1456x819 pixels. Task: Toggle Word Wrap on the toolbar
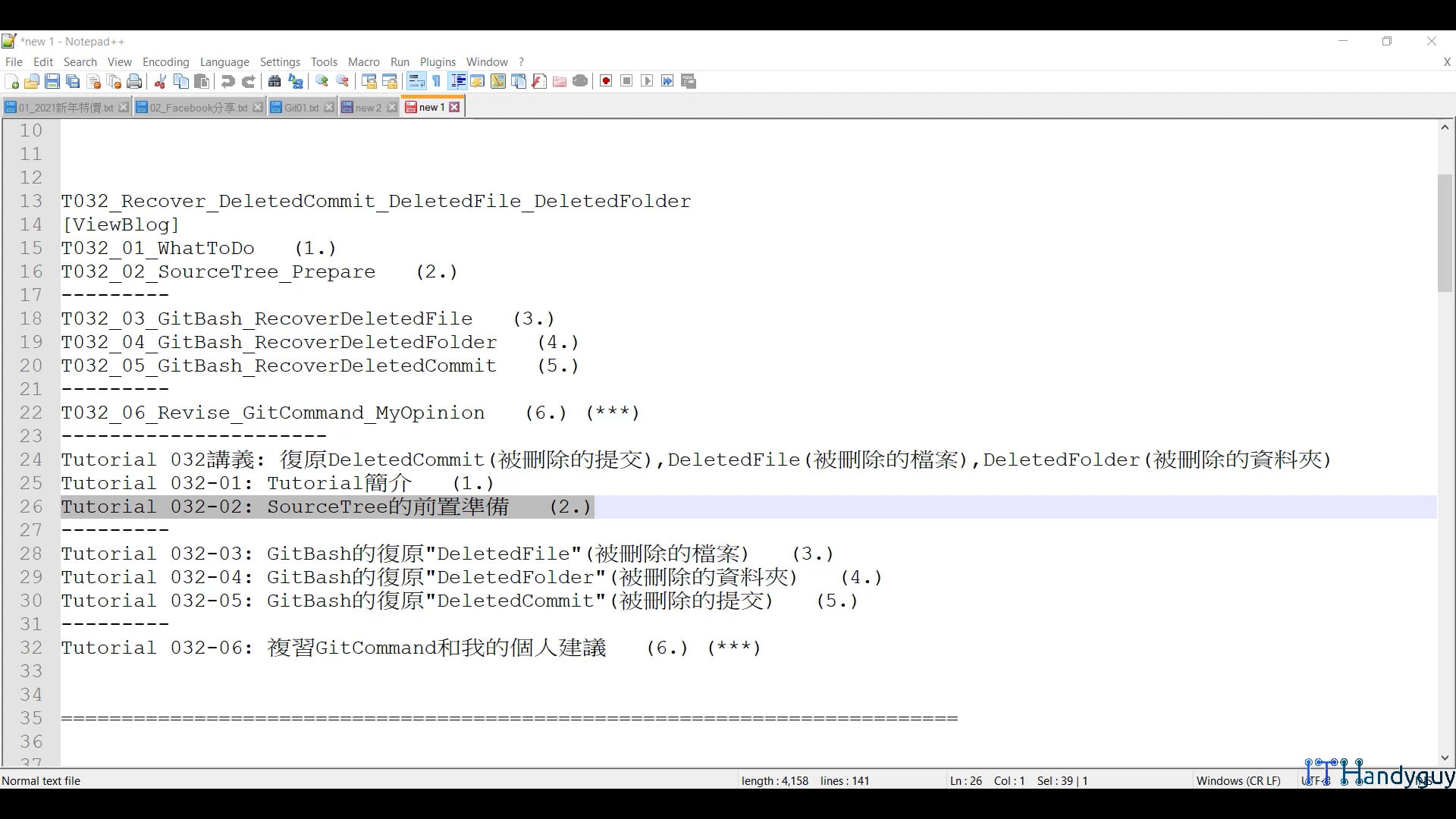tap(416, 81)
